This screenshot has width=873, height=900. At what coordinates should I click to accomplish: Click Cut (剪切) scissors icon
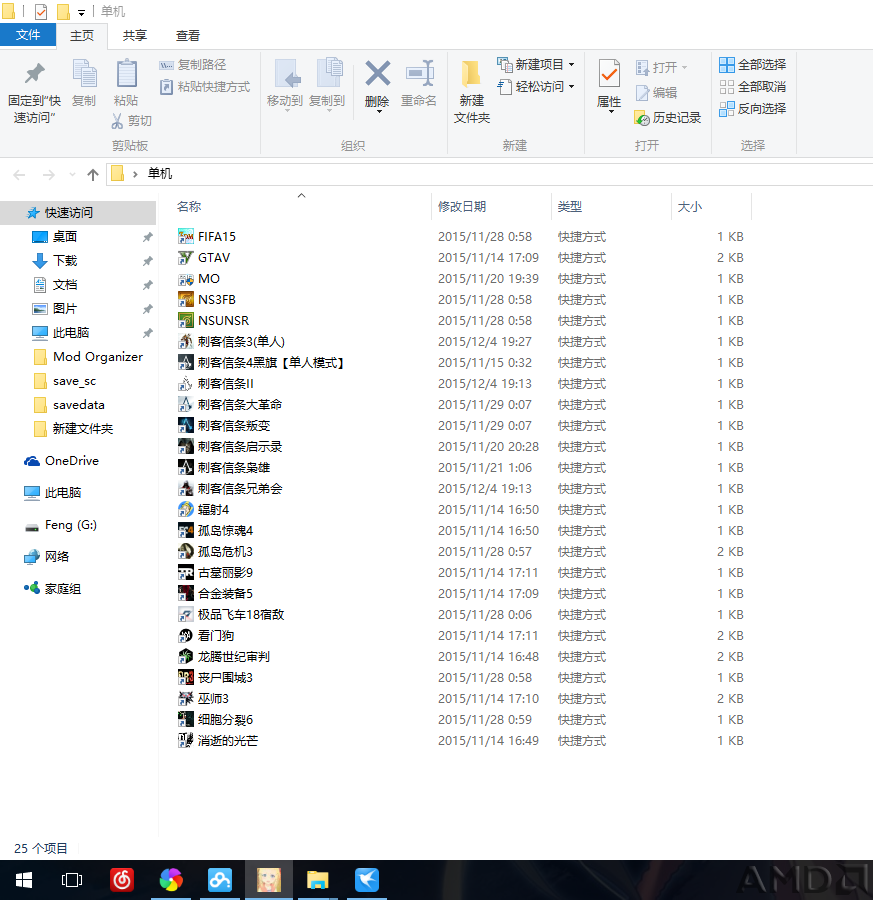[117, 121]
